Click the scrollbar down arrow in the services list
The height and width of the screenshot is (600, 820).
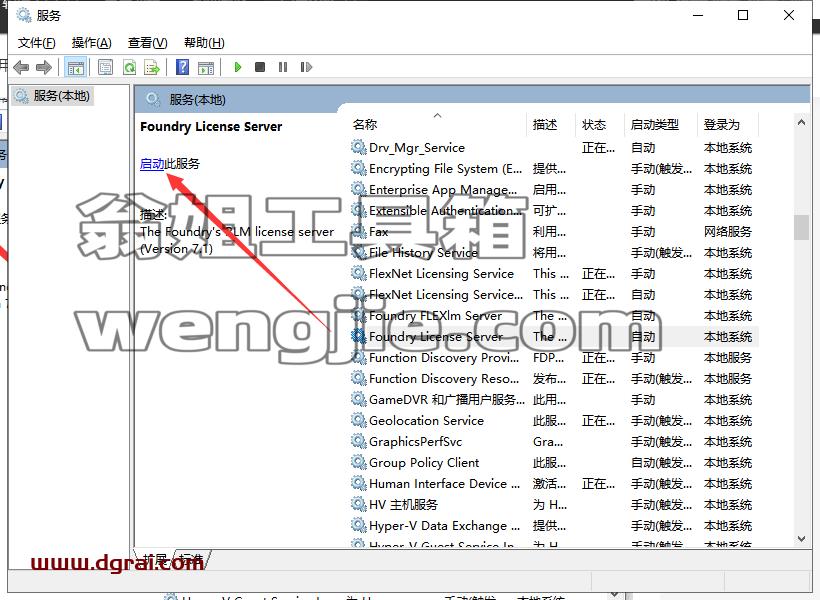[801, 538]
